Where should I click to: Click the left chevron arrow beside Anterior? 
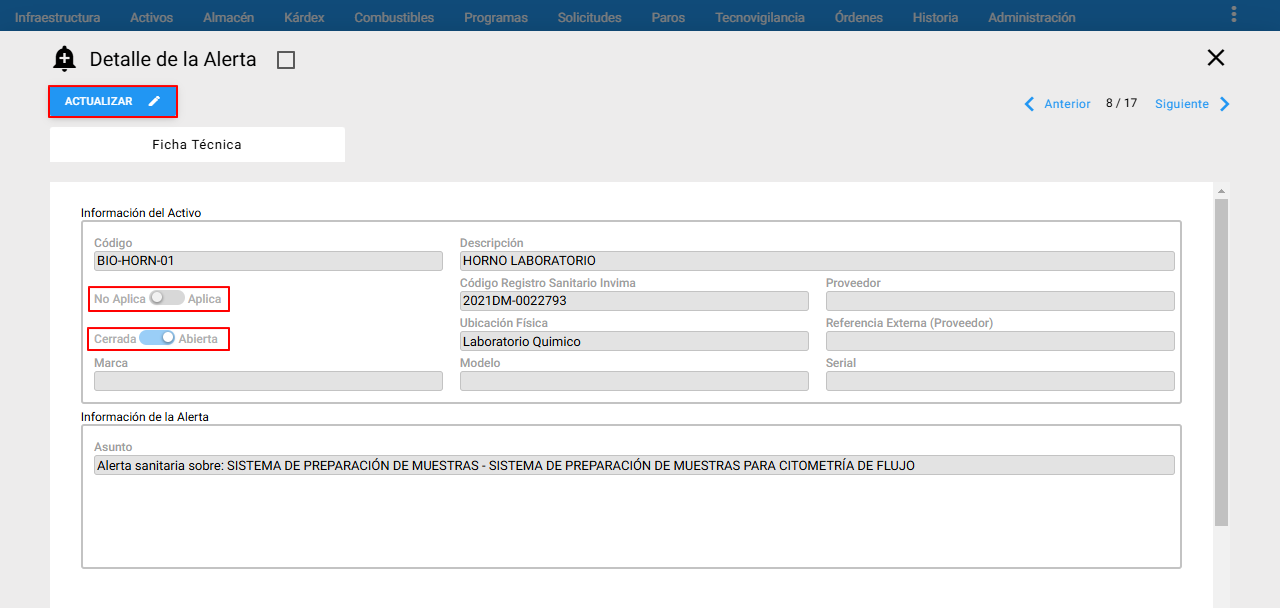coord(1029,104)
